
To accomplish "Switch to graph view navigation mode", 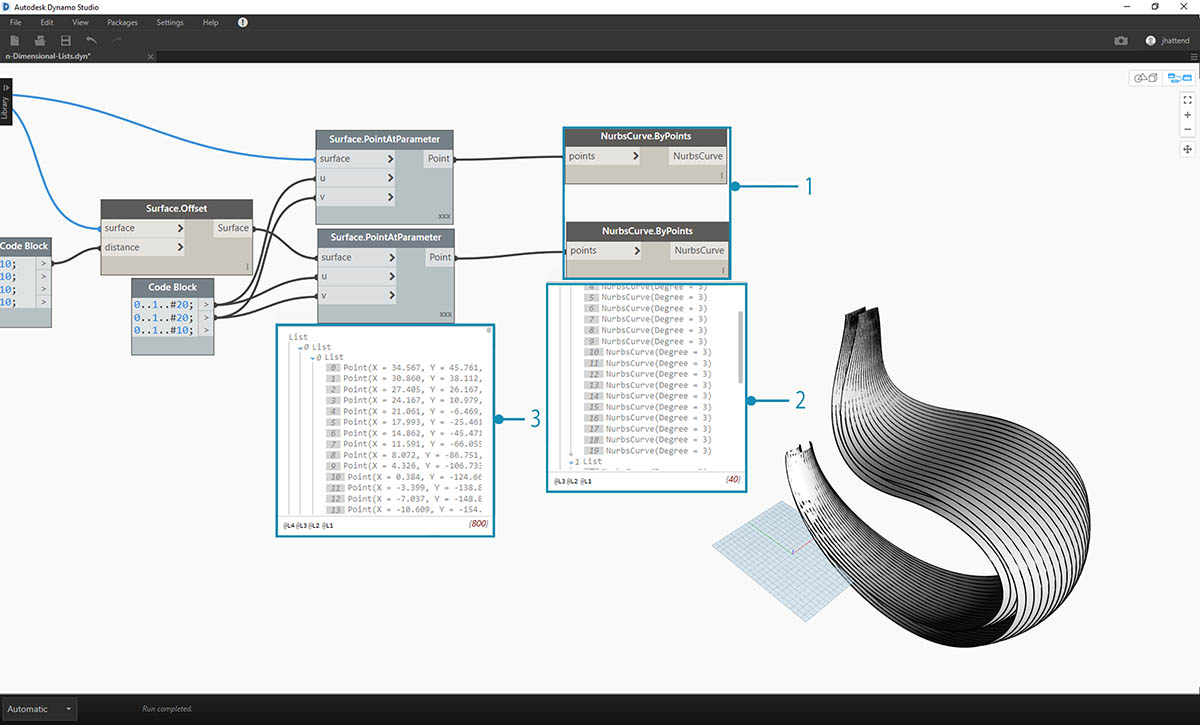I will [x=1179, y=78].
